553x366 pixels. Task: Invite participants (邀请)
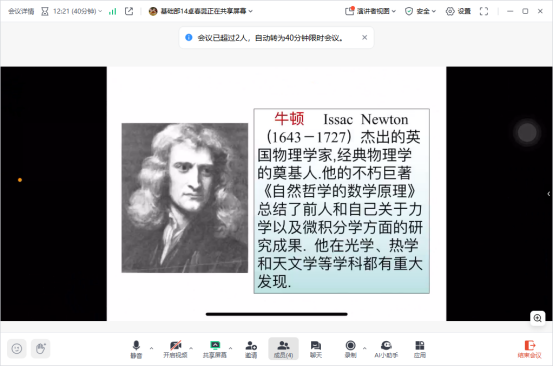pyautogui.click(x=251, y=349)
